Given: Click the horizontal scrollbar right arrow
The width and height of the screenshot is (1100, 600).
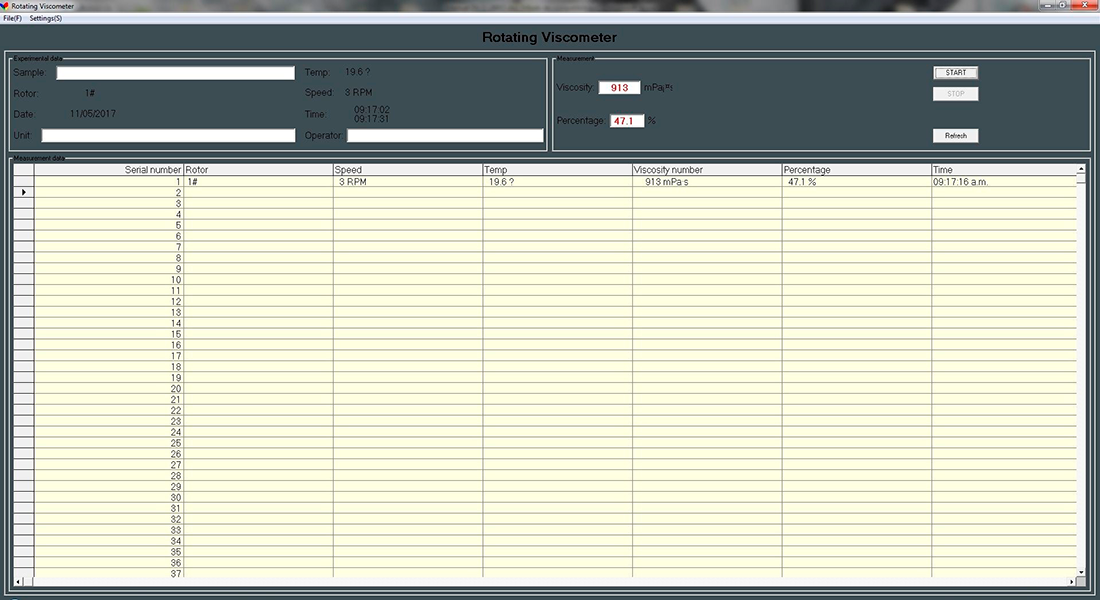Looking at the screenshot, I should click(x=1071, y=581).
